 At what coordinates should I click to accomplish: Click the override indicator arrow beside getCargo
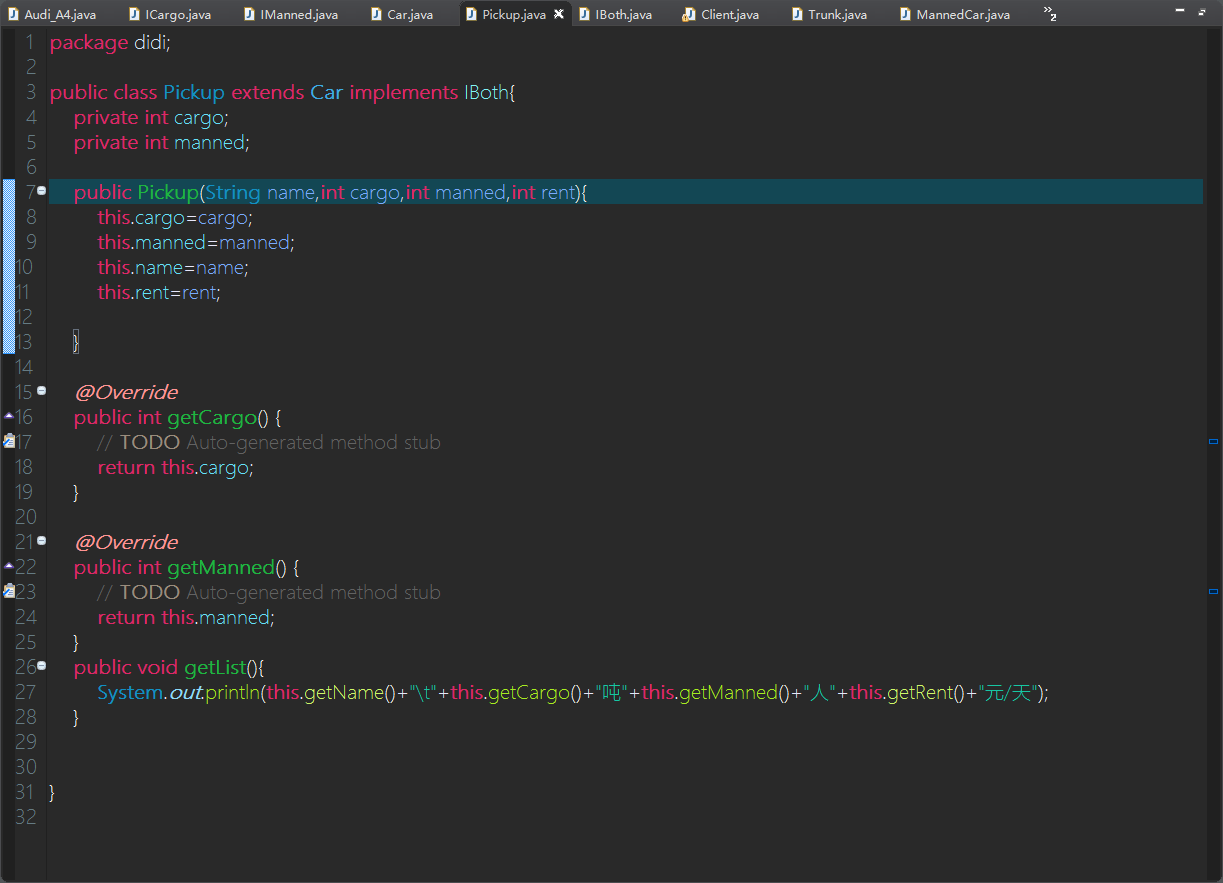pos(9,415)
